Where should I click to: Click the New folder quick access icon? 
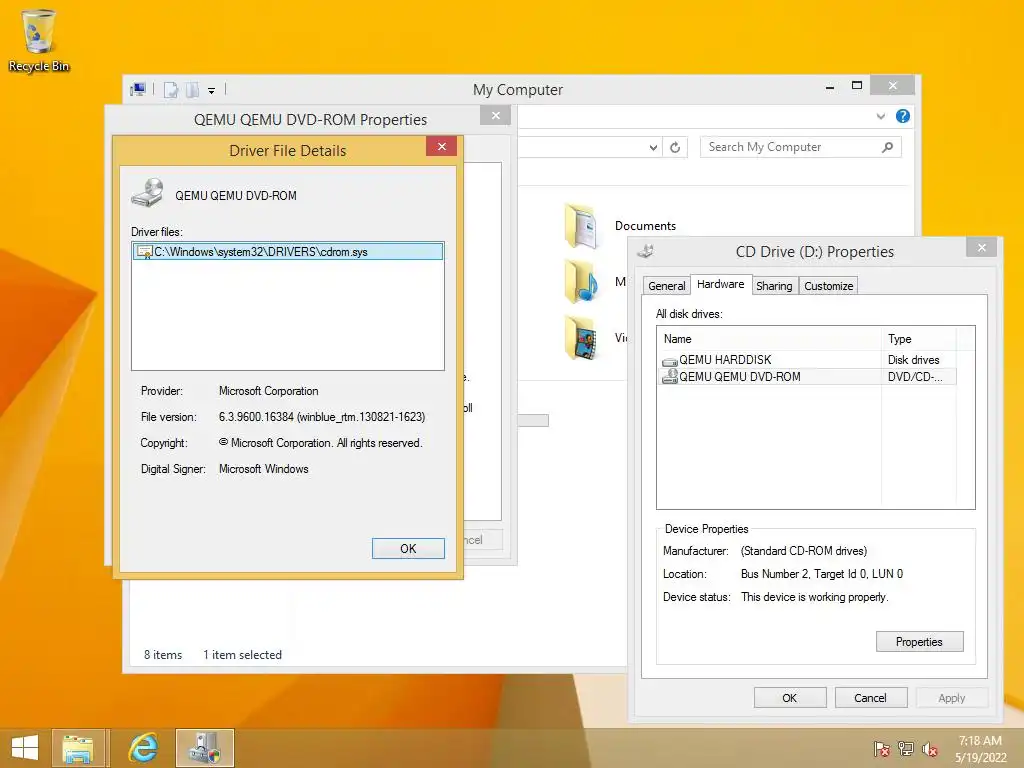(192, 90)
